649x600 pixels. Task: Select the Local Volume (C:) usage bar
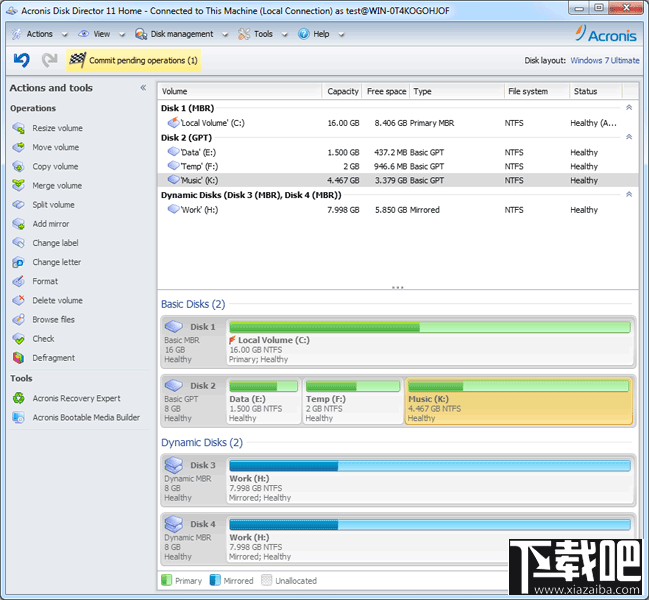coord(430,327)
